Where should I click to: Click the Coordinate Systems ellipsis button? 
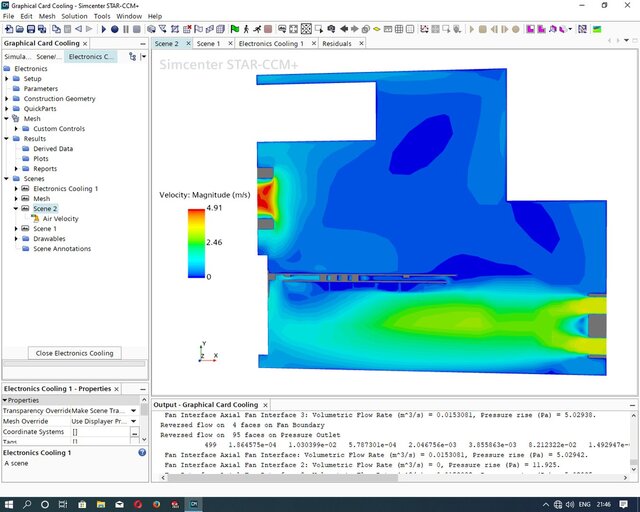click(x=135, y=432)
